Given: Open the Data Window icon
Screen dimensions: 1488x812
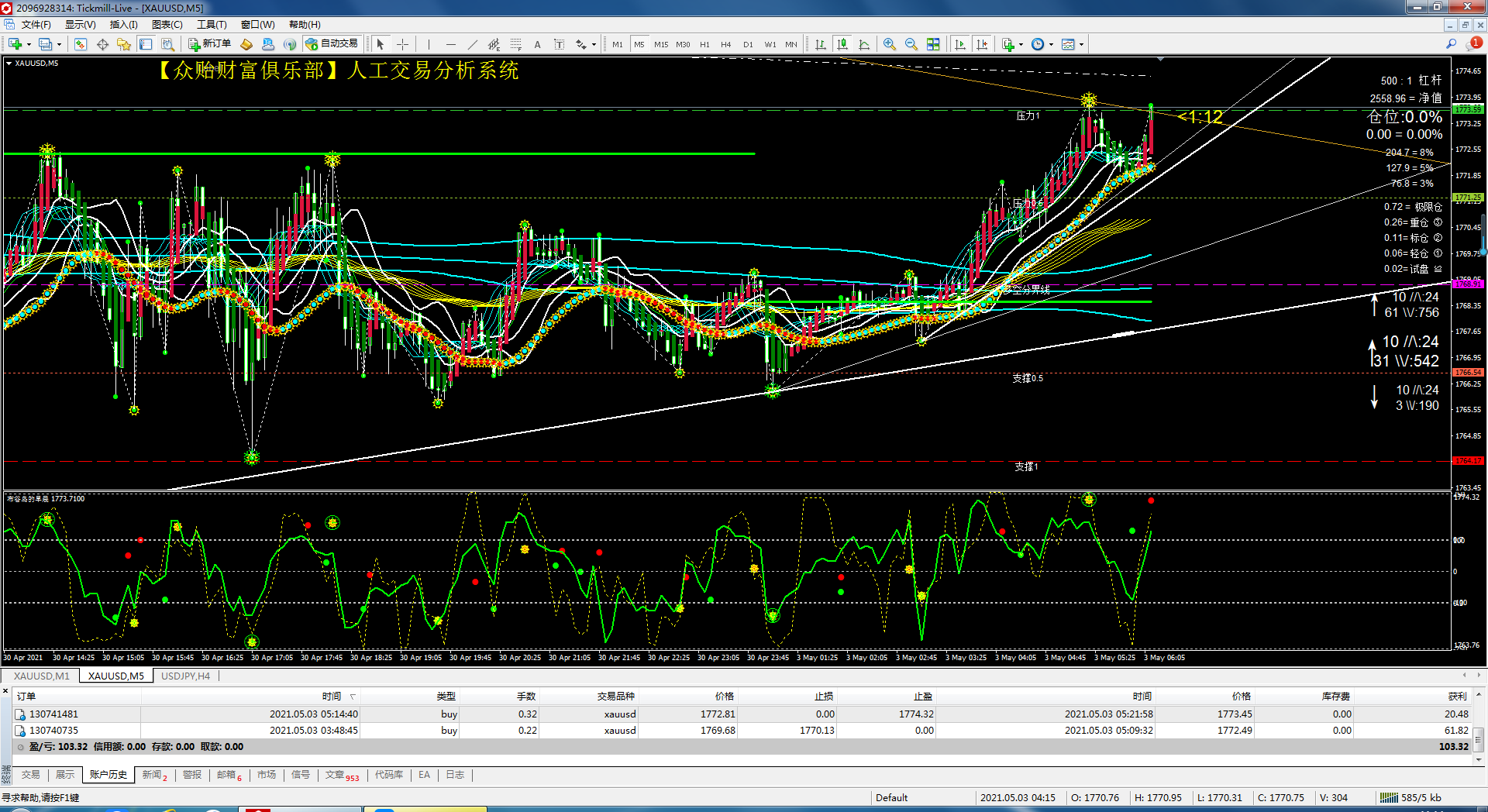Looking at the screenshot, I should [x=102, y=44].
